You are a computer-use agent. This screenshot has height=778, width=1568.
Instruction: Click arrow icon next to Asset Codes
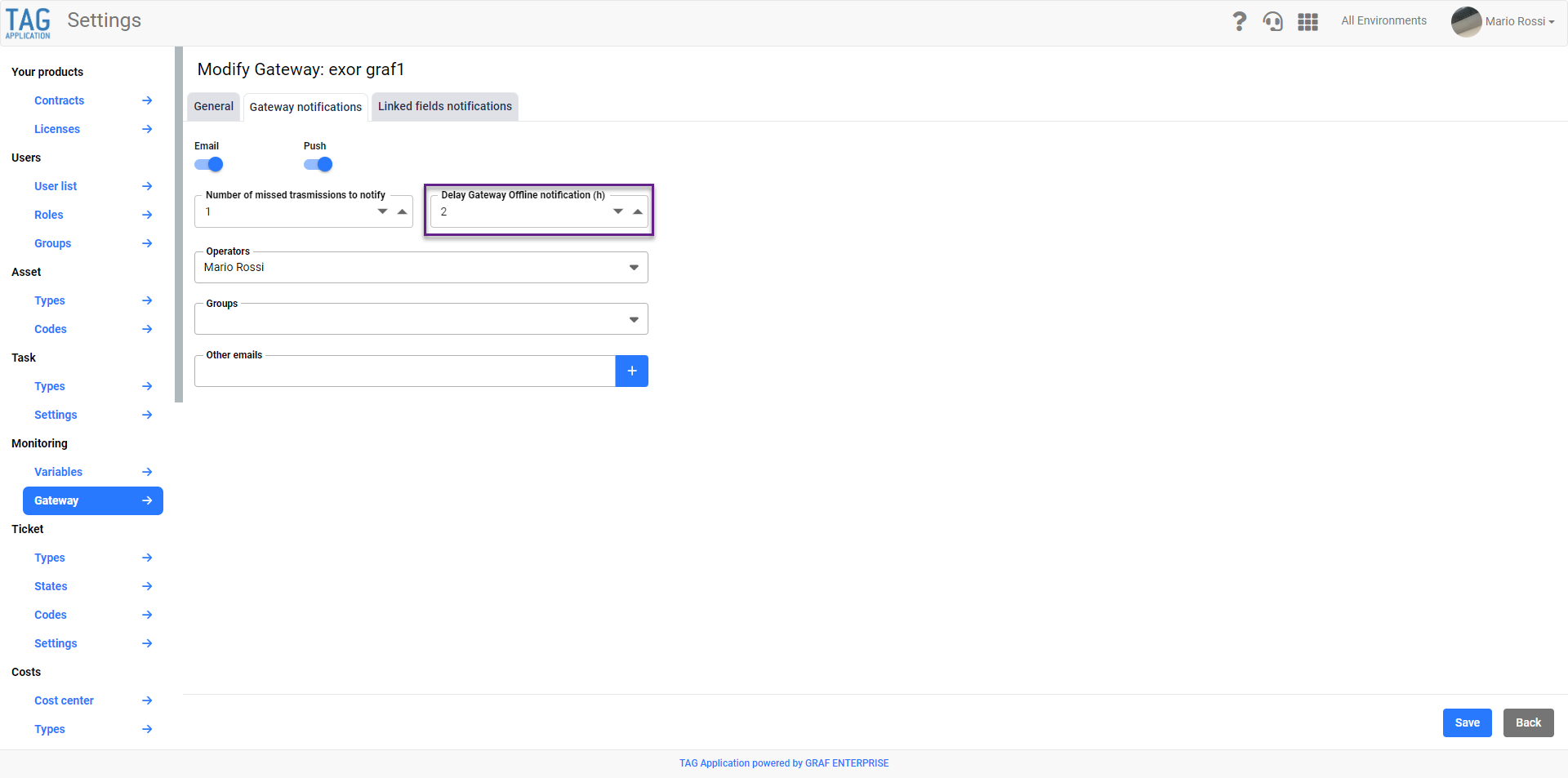coord(147,329)
